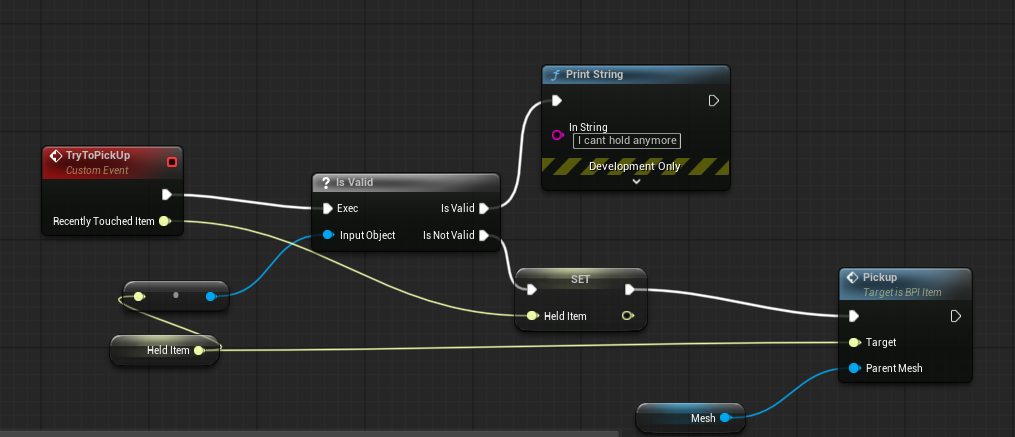
Task: Click the Parent Mesh pin on Pickup
Action: point(854,368)
